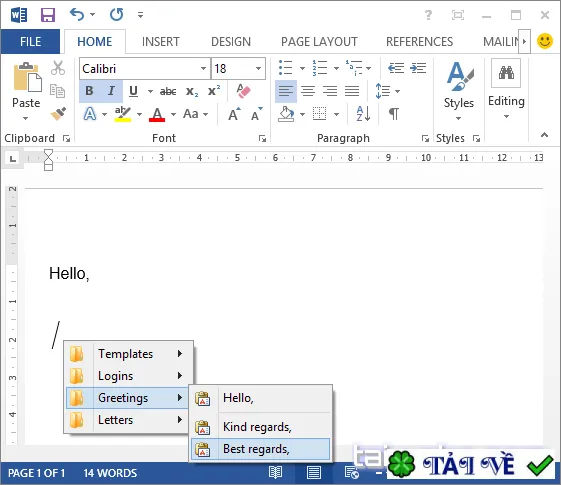Image resolution: width=561 pixels, height=485 pixels.
Task: Toggle Bold formatting
Action: pyautogui.click(x=89, y=91)
